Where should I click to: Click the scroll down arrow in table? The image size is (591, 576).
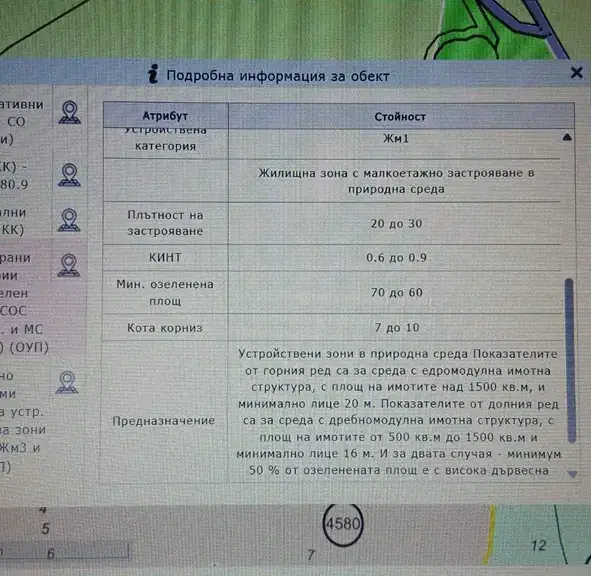point(572,474)
